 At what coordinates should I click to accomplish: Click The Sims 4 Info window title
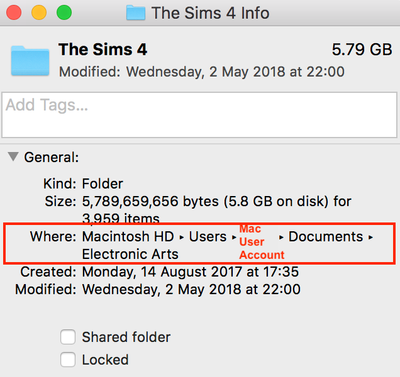[210, 13]
